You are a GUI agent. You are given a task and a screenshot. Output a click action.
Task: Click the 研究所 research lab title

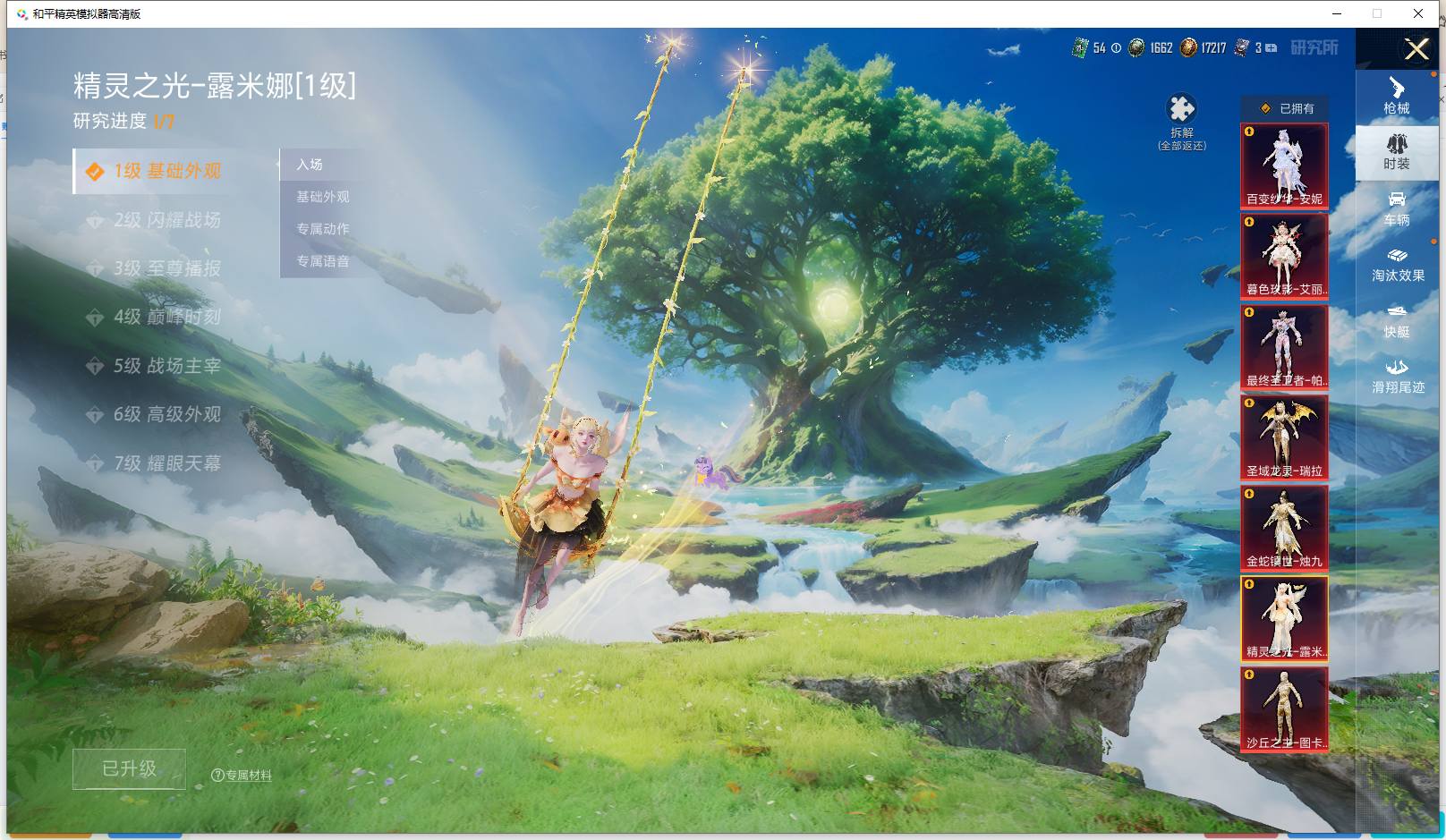pos(1314,47)
